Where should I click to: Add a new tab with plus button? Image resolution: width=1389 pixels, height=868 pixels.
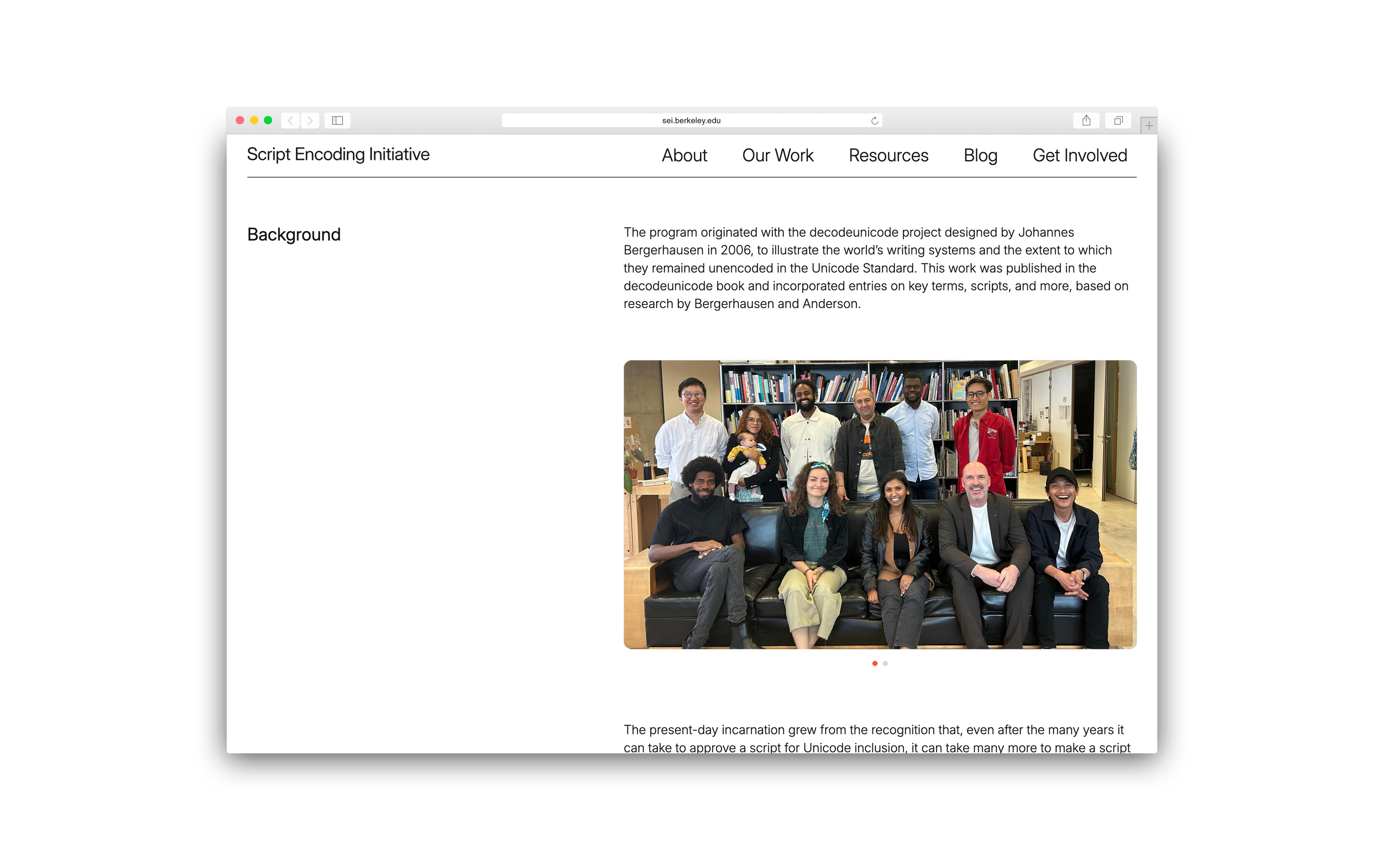point(1148,126)
